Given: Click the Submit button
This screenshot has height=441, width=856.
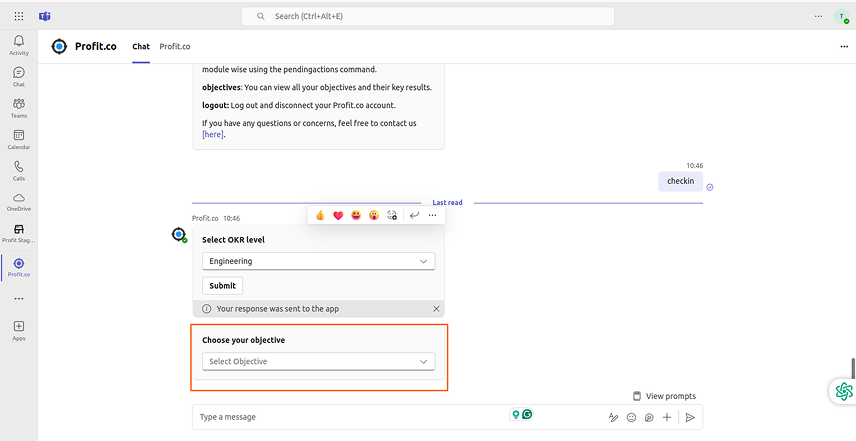Looking at the screenshot, I should tap(223, 285).
